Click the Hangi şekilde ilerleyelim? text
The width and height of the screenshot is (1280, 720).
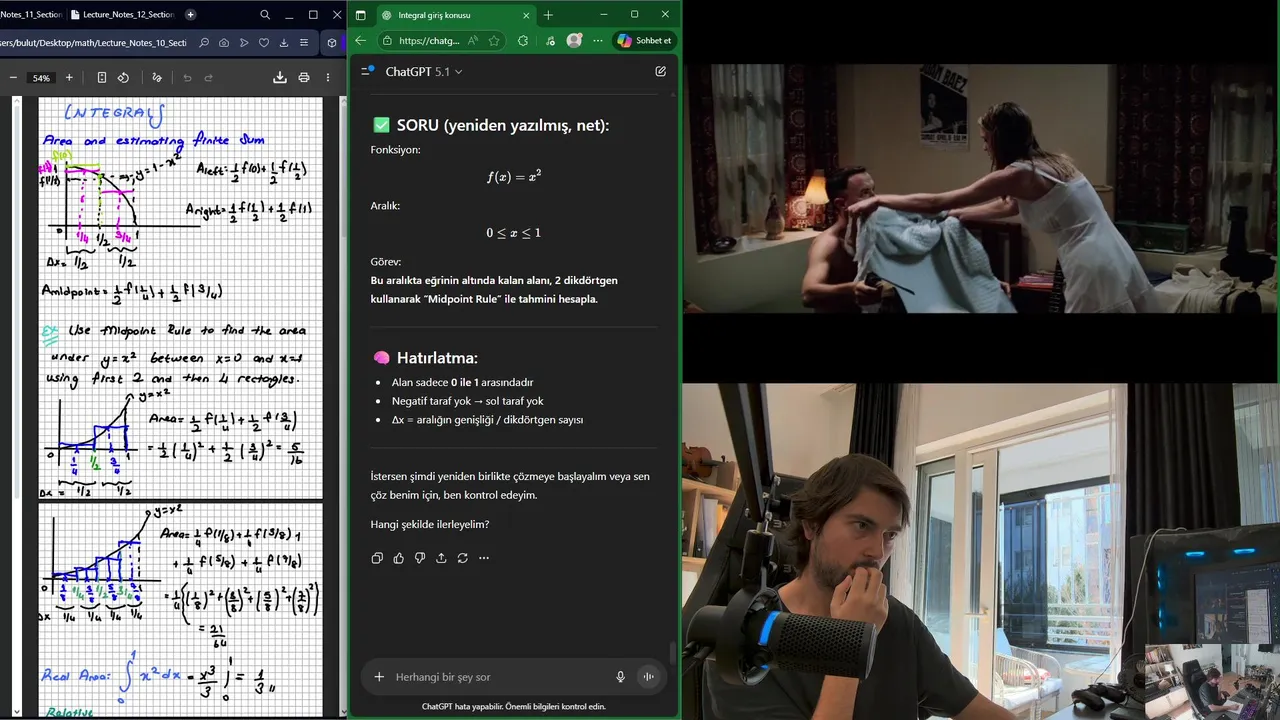pyautogui.click(x=430, y=524)
